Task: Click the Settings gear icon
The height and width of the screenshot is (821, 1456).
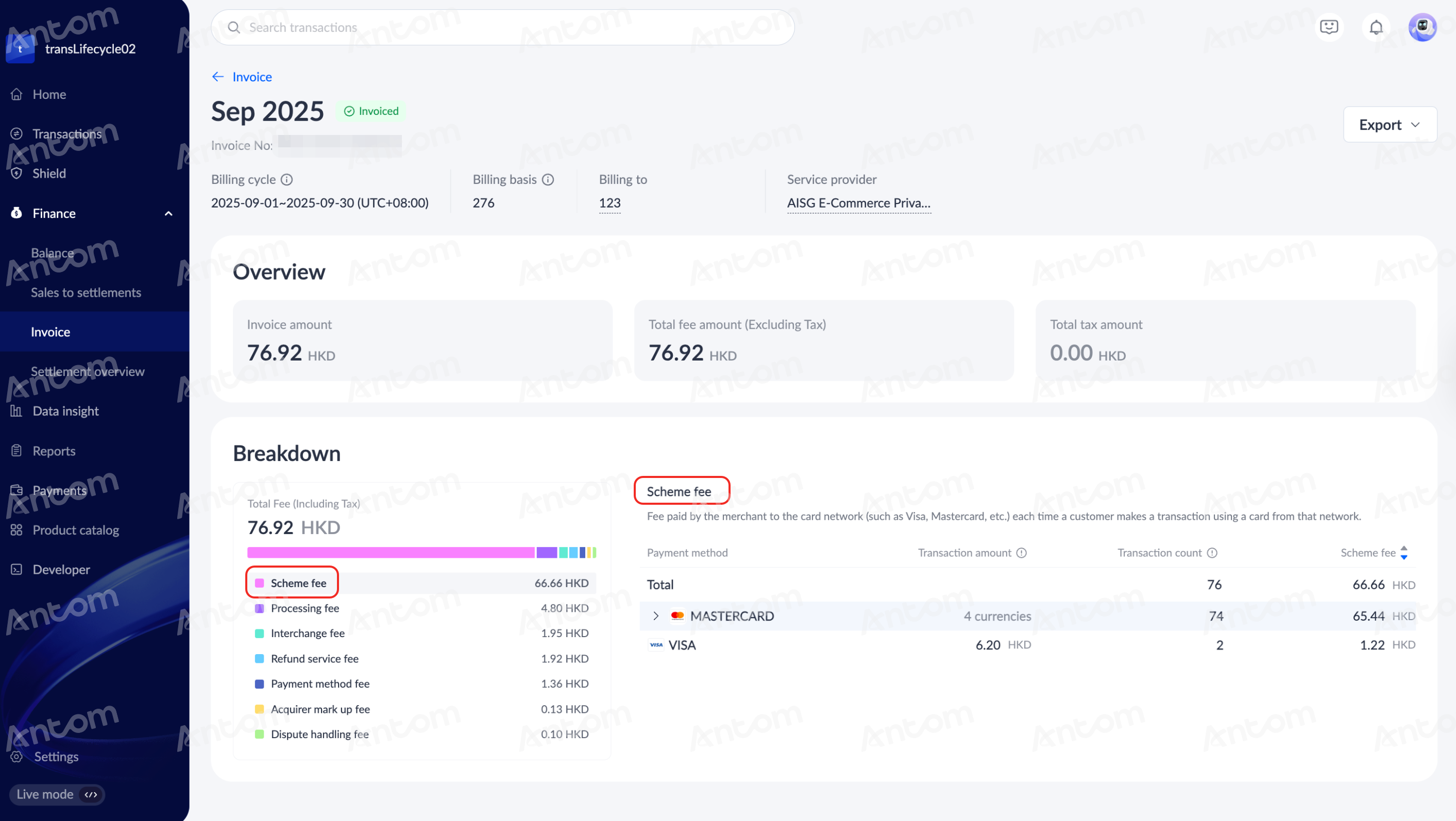Action: pyautogui.click(x=16, y=757)
